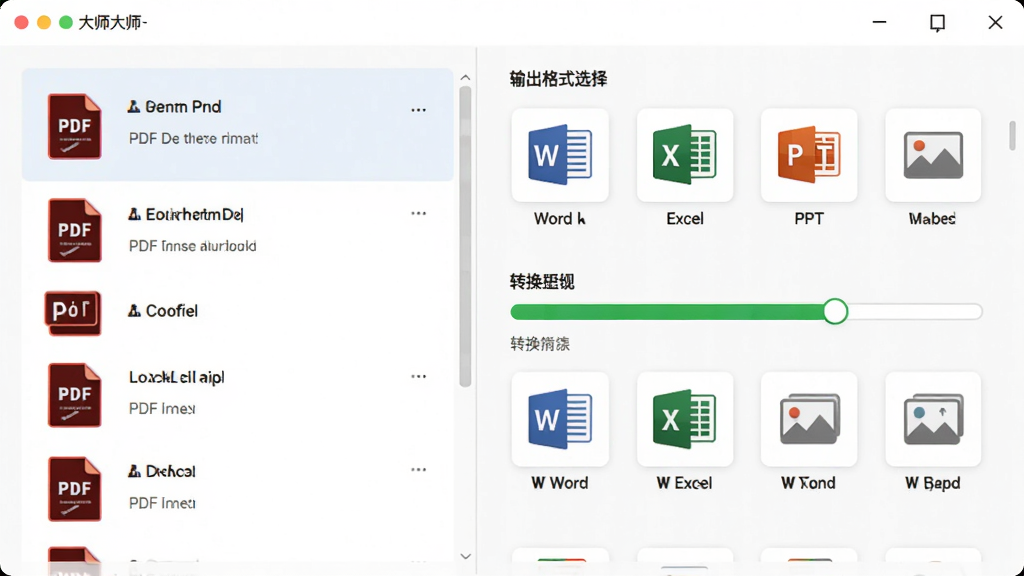Click the right panel scrollbar thumb
Screen dimensions: 1024x576
(x=1012, y=135)
